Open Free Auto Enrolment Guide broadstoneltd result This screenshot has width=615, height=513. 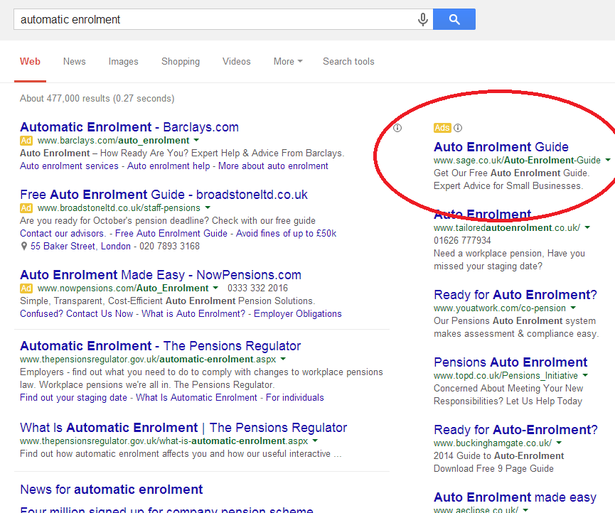tap(164, 195)
